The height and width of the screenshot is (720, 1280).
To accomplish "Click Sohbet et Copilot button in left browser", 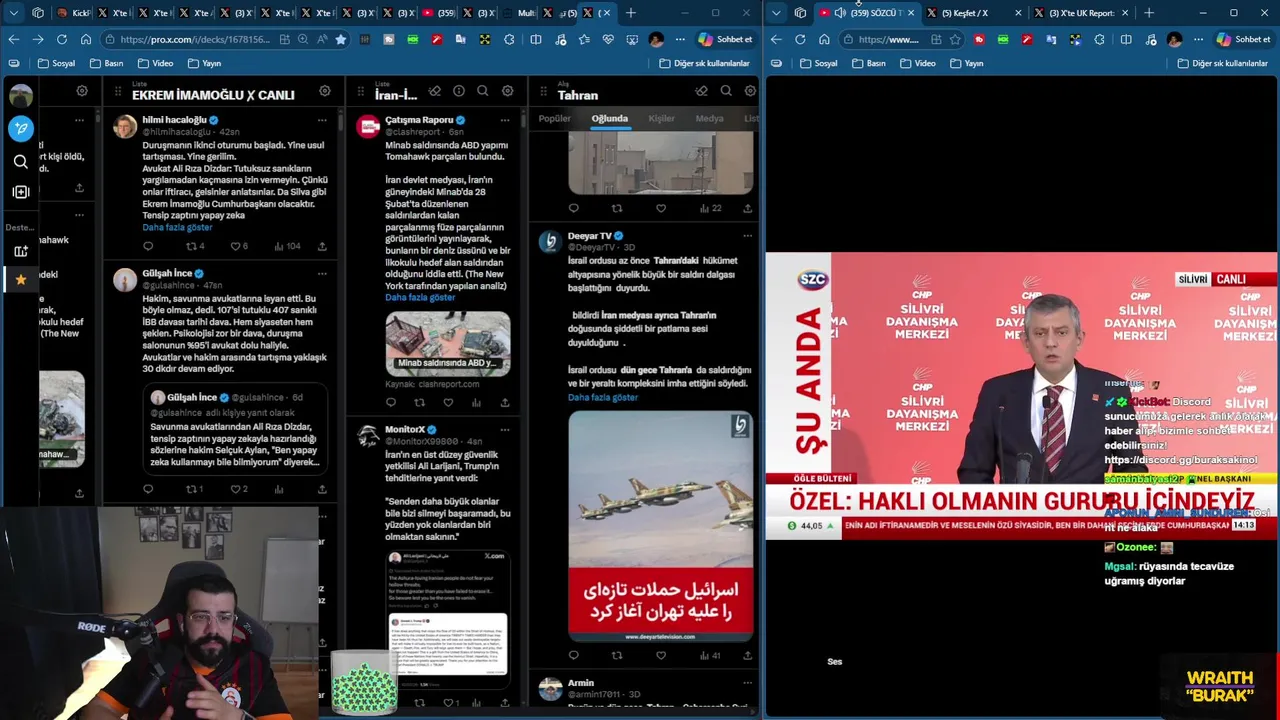I will point(726,39).
